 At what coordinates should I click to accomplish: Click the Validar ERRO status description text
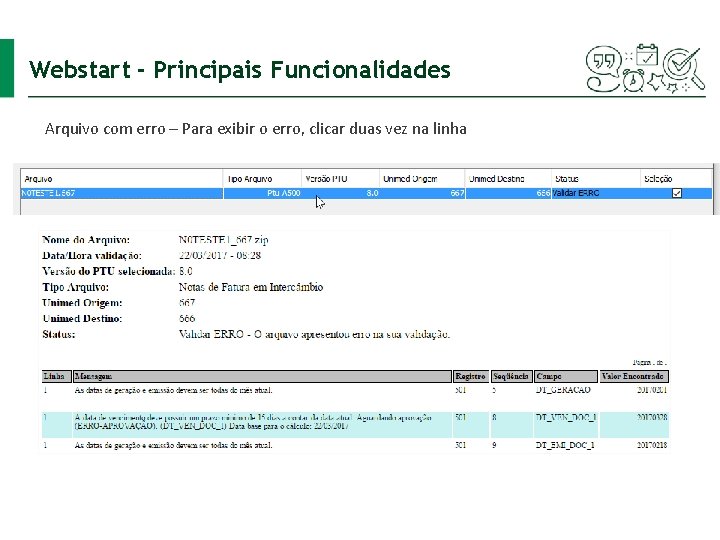[314, 334]
